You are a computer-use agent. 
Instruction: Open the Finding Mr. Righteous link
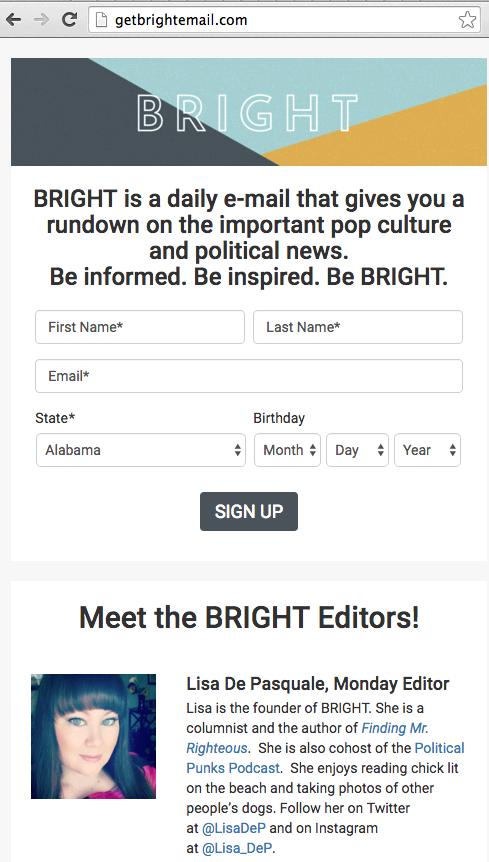pos(307,738)
